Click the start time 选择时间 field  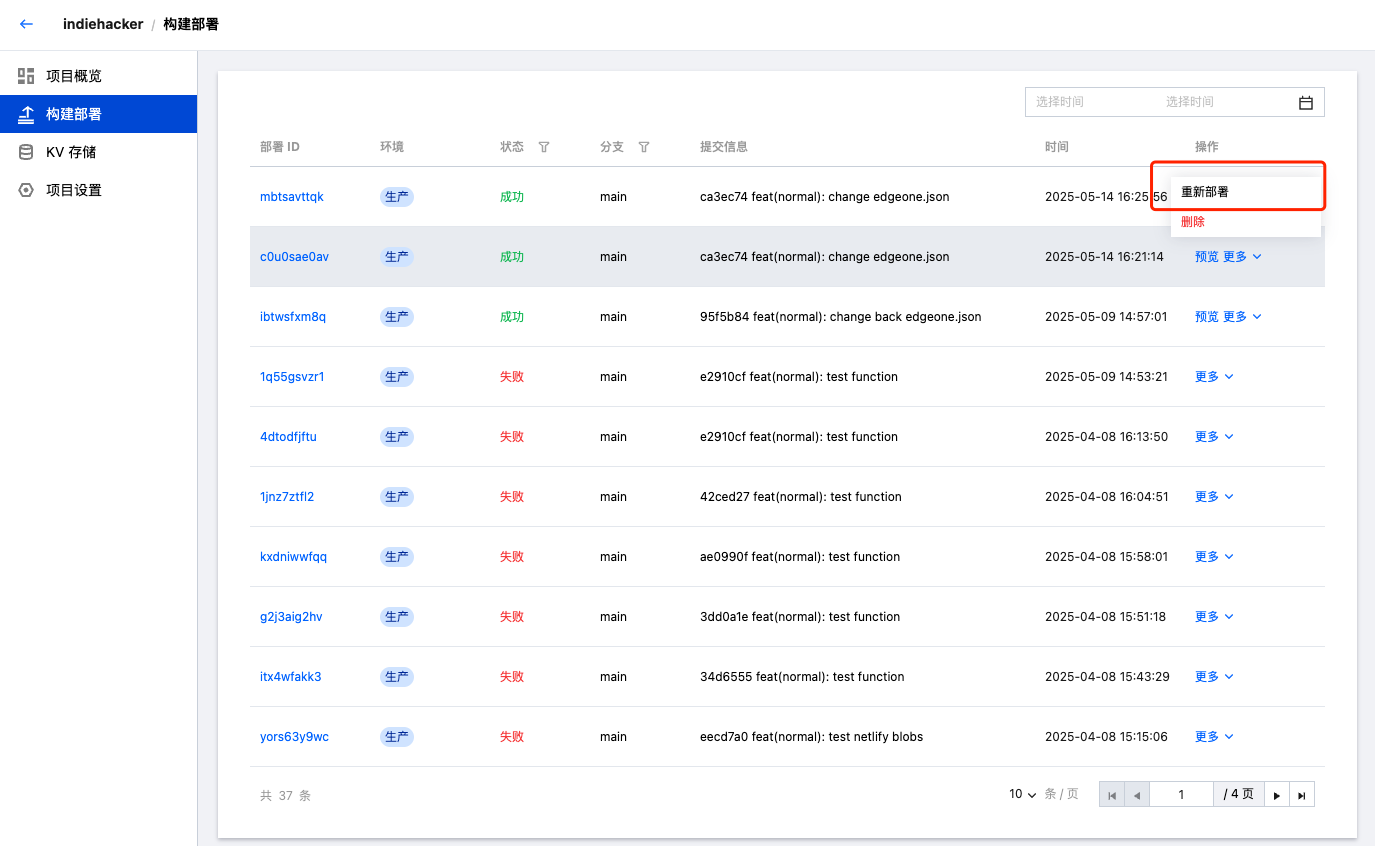tap(1060, 102)
